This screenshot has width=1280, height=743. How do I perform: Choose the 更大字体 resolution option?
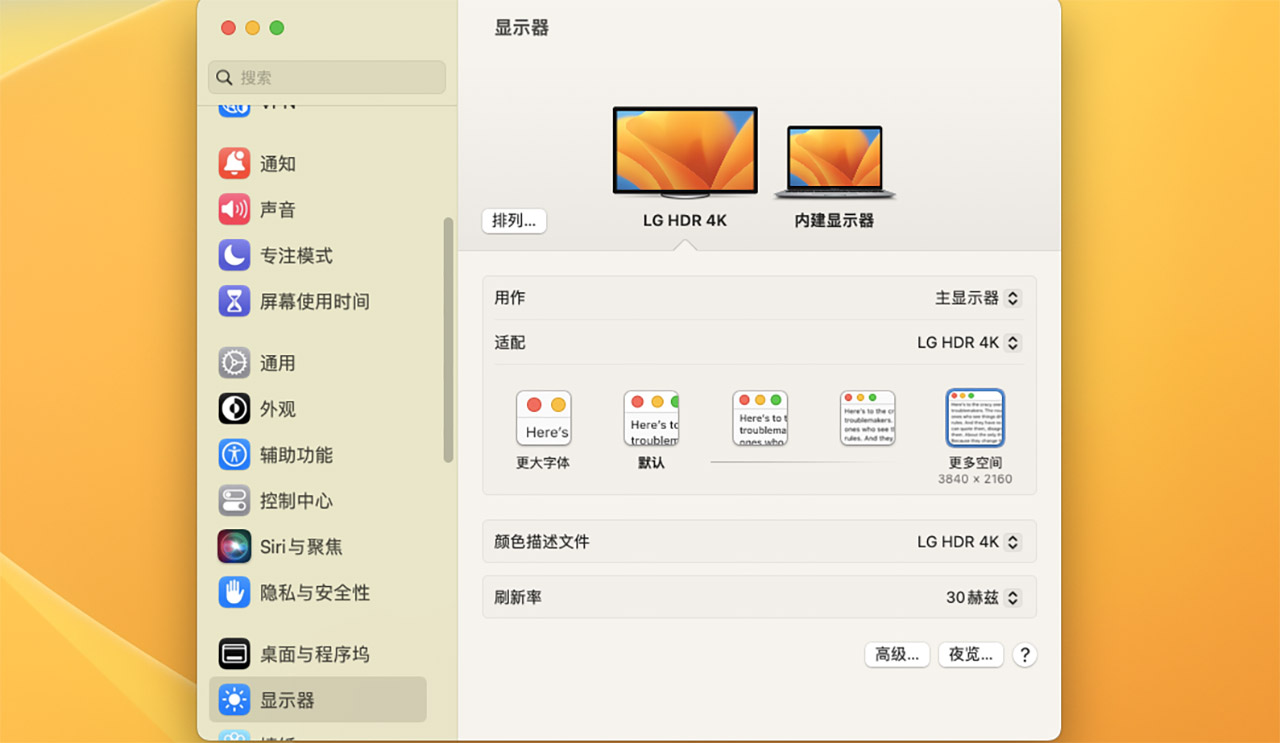[x=544, y=418]
